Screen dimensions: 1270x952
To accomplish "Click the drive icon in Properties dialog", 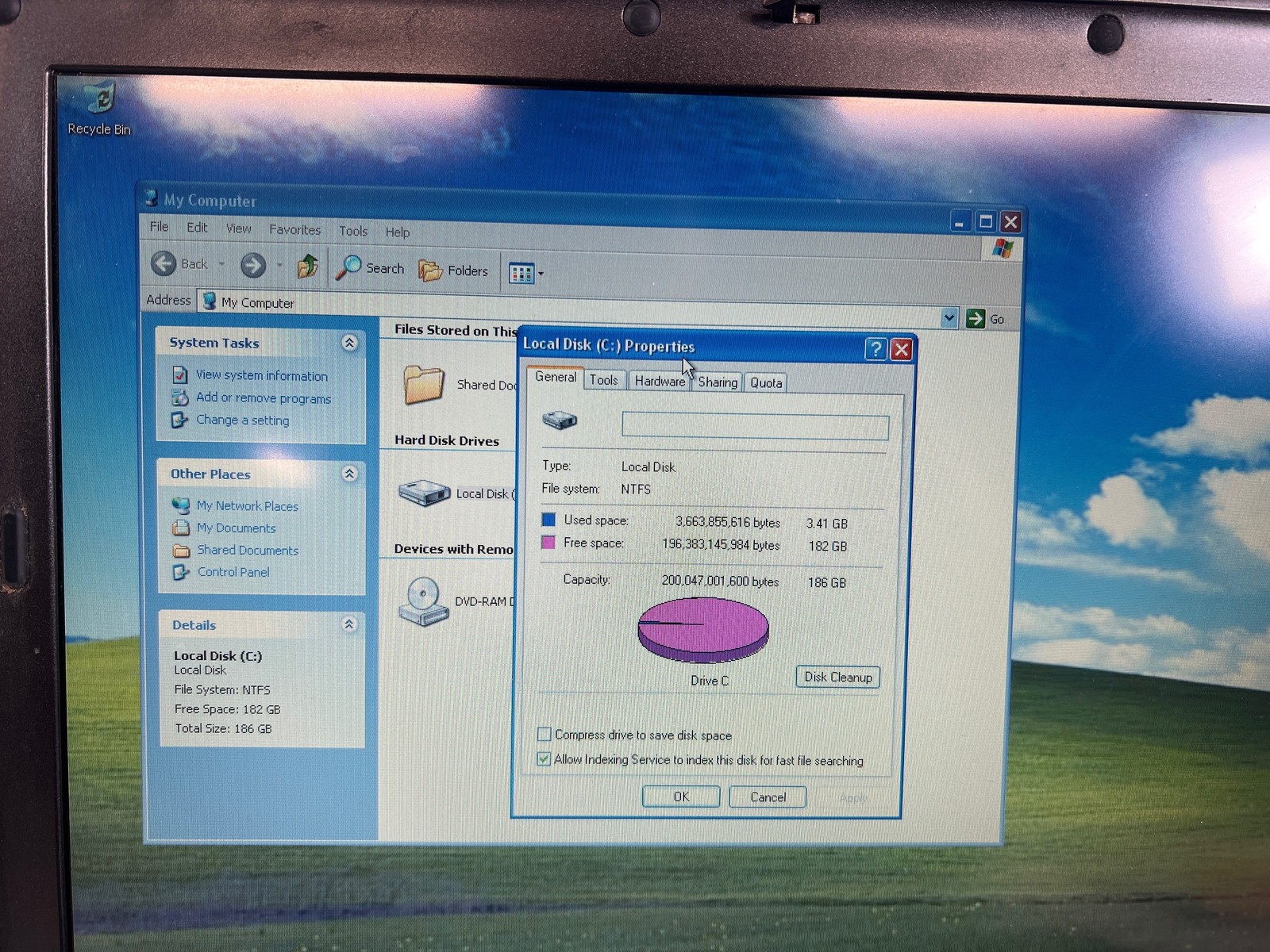I will [560, 420].
